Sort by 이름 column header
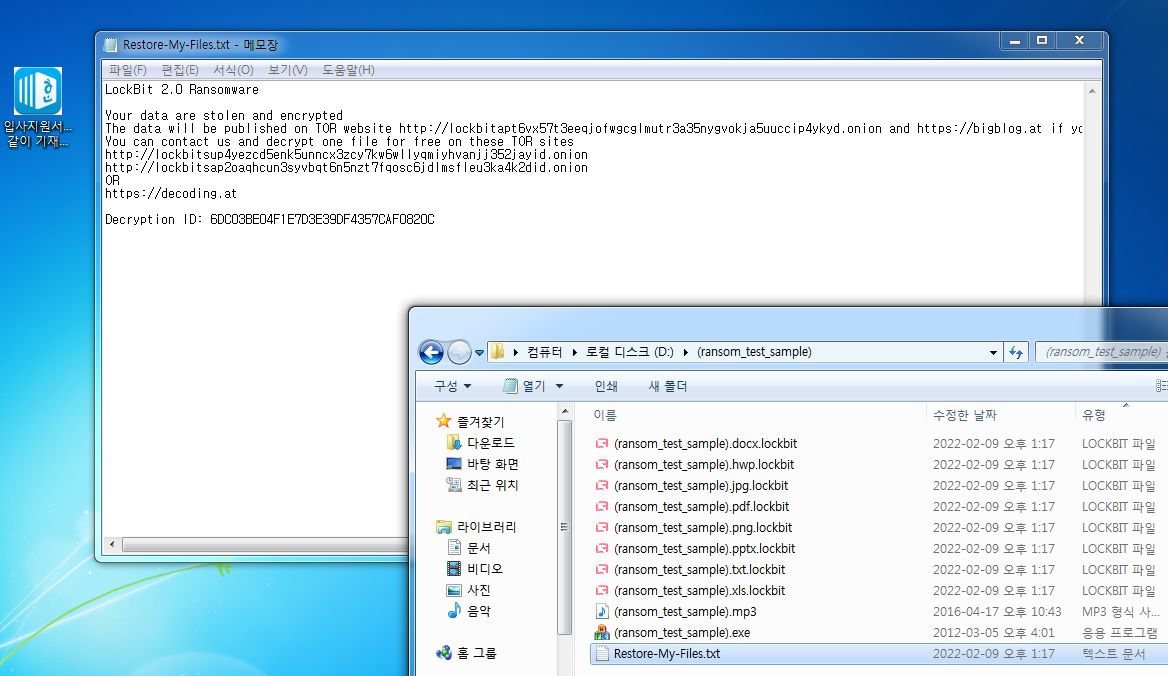Image resolution: width=1168 pixels, height=676 pixels. pyautogui.click(x=758, y=415)
